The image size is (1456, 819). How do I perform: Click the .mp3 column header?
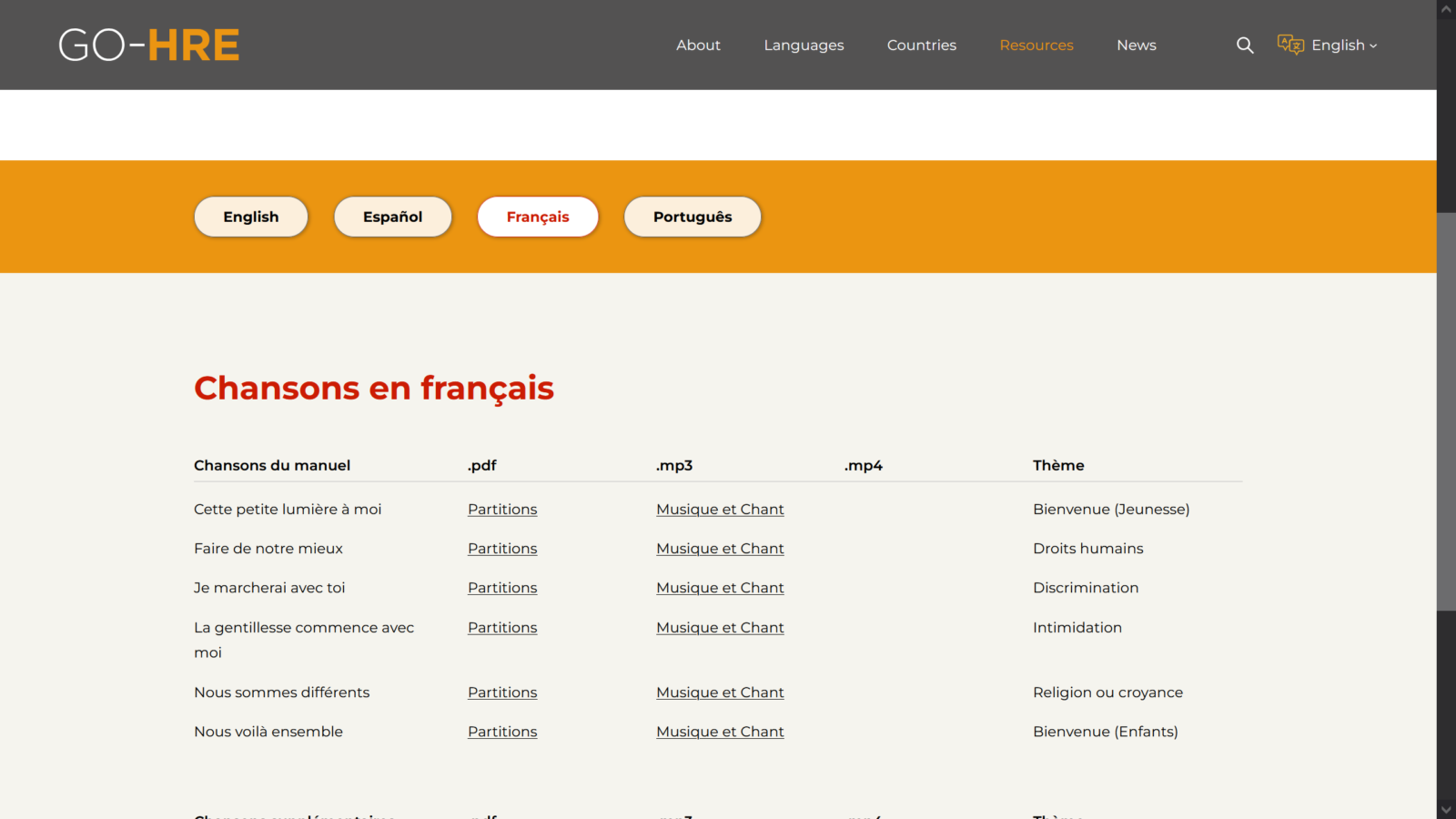click(674, 465)
